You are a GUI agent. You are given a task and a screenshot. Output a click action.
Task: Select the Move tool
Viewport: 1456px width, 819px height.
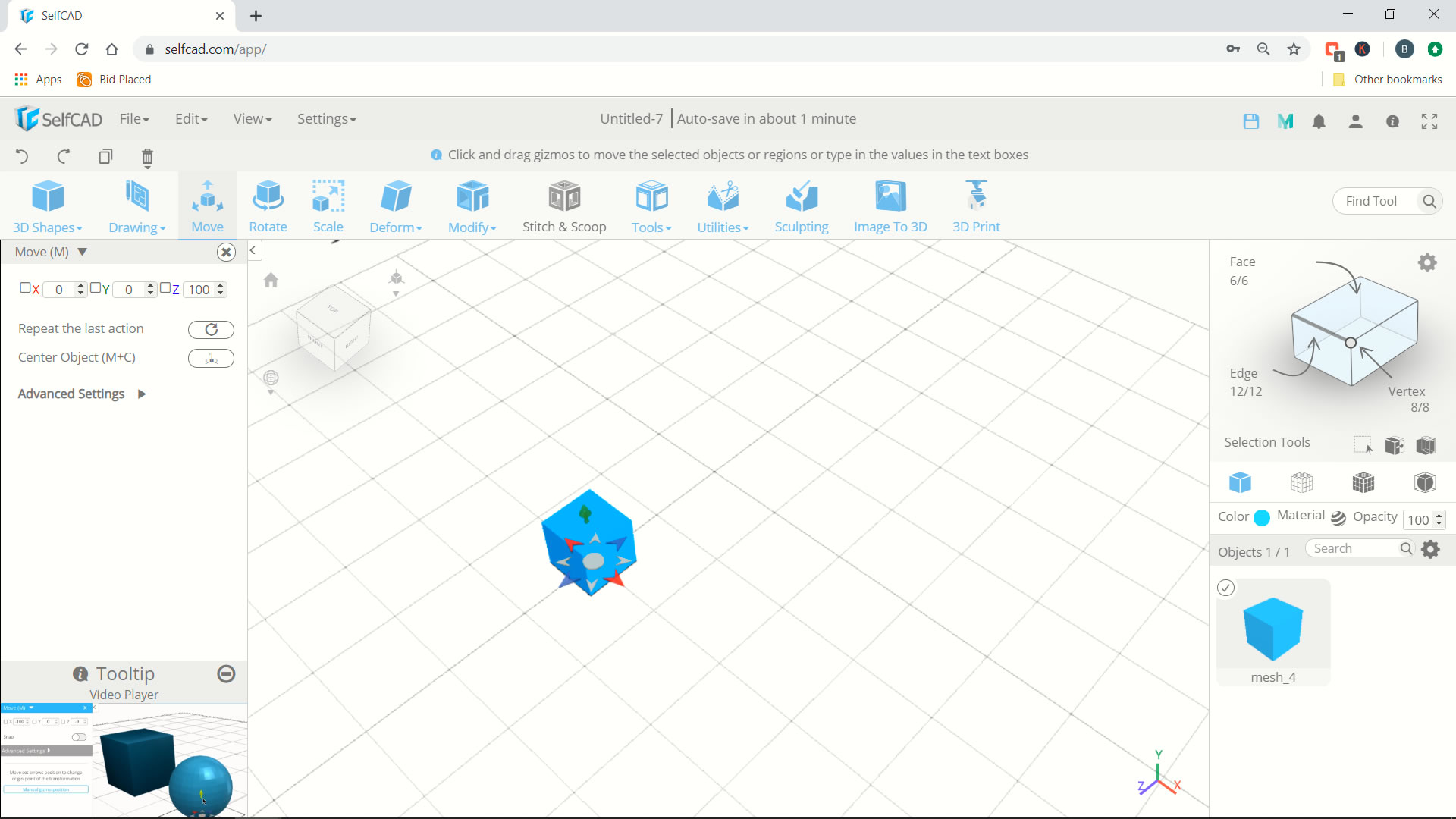[207, 206]
